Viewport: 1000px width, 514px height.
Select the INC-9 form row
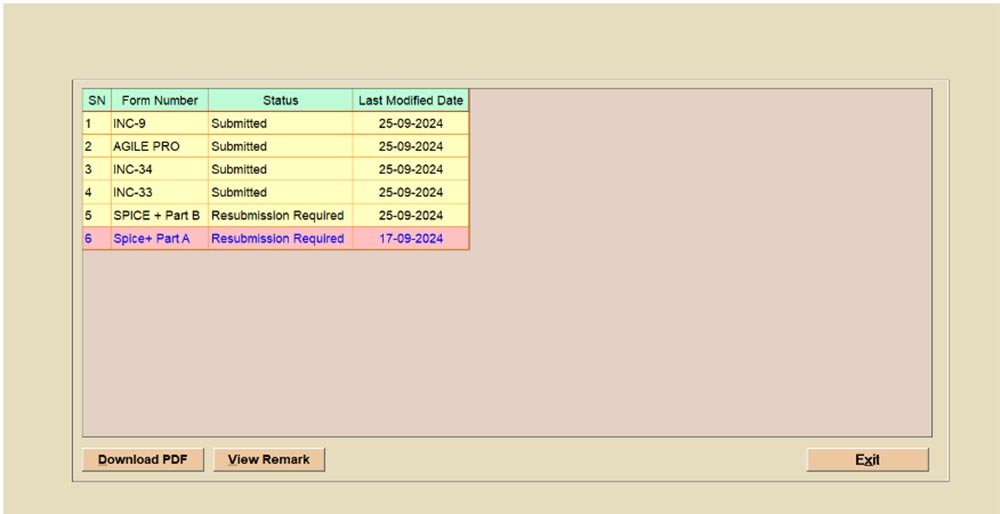tap(159, 124)
